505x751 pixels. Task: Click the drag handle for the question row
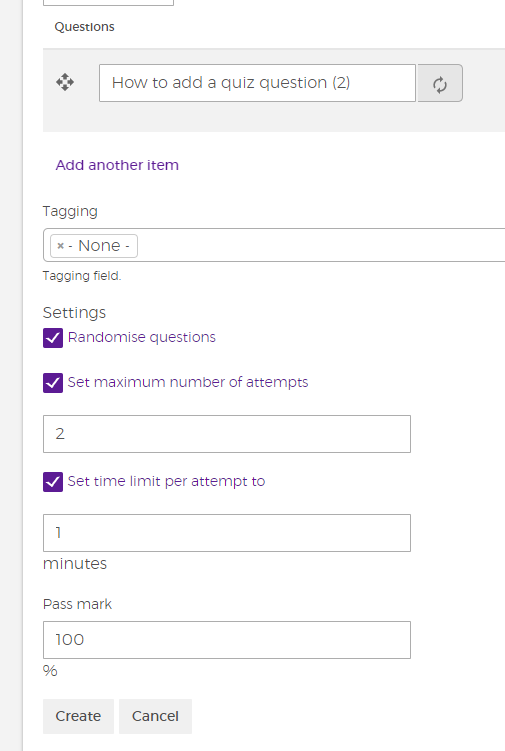tap(65, 82)
